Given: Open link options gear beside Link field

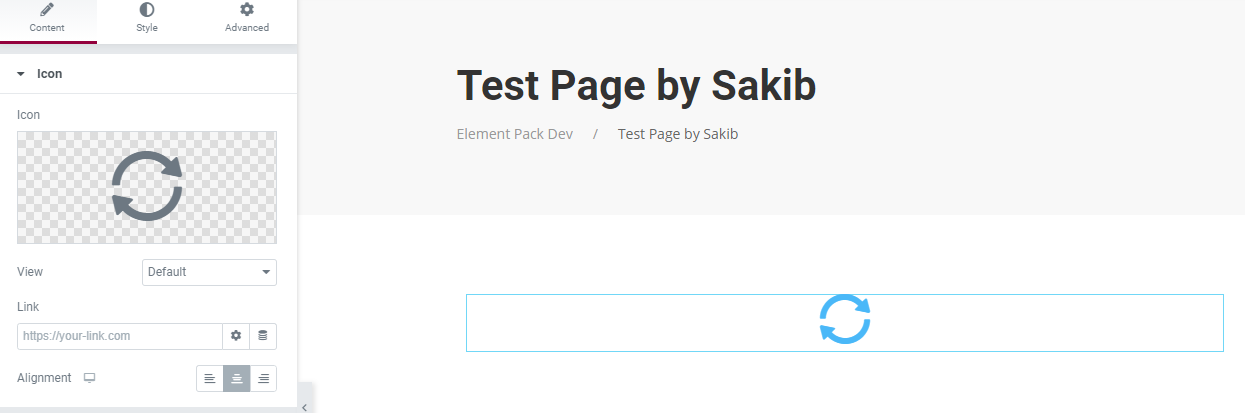Looking at the screenshot, I should coord(236,336).
